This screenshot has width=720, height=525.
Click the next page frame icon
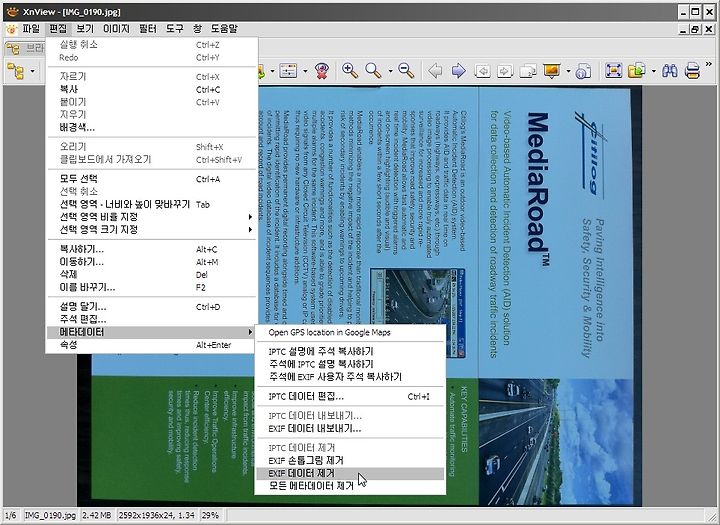[x=505, y=71]
